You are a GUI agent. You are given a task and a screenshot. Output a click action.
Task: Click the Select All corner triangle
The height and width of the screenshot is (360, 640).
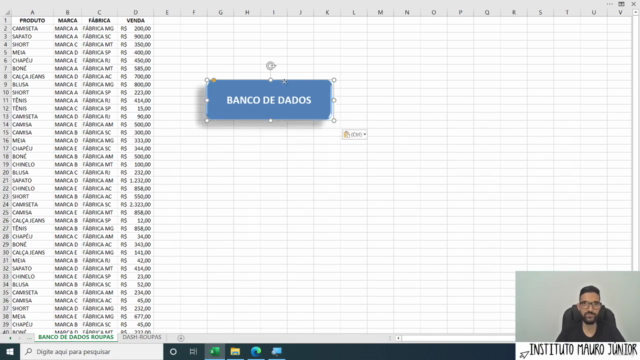click(x=6, y=13)
